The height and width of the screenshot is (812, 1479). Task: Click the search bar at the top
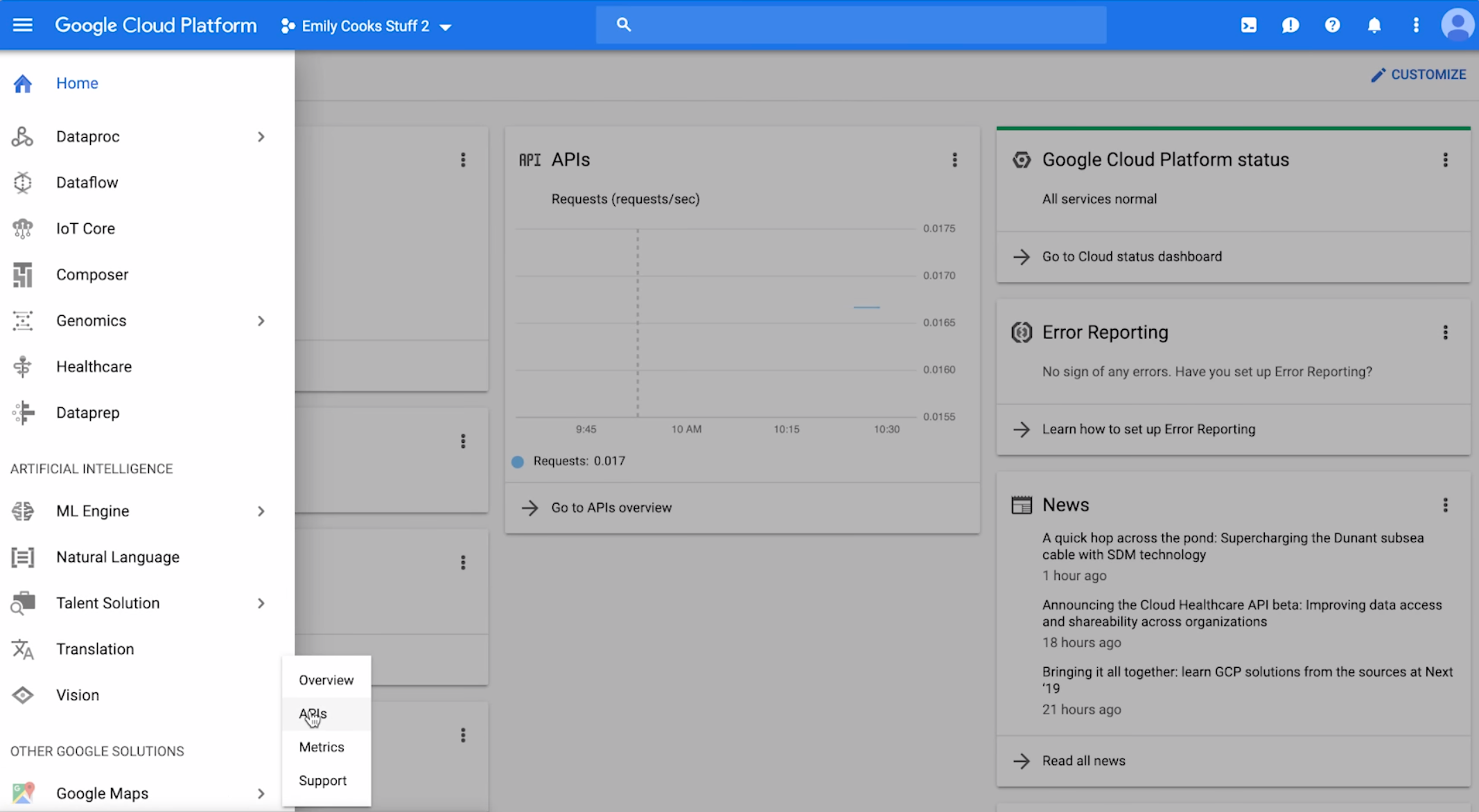pyautogui.click(x=850, y=25)
